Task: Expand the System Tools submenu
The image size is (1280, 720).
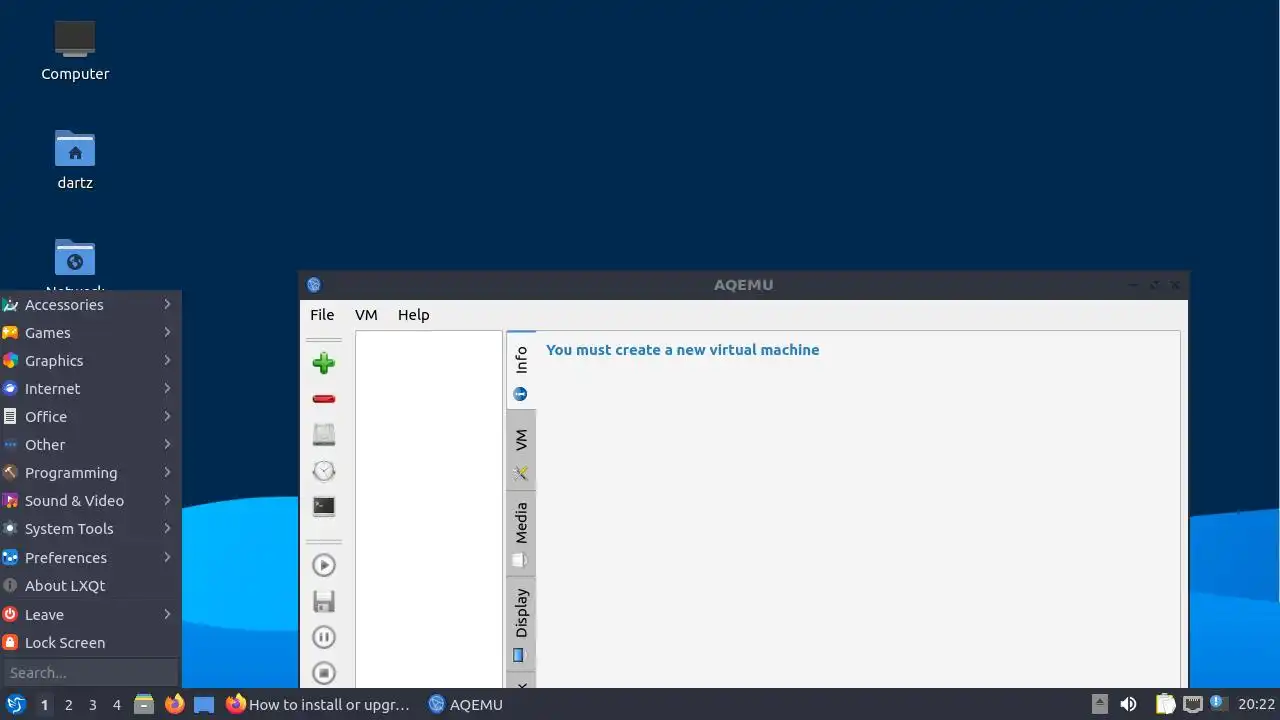Action: click(x=90, y=529)
